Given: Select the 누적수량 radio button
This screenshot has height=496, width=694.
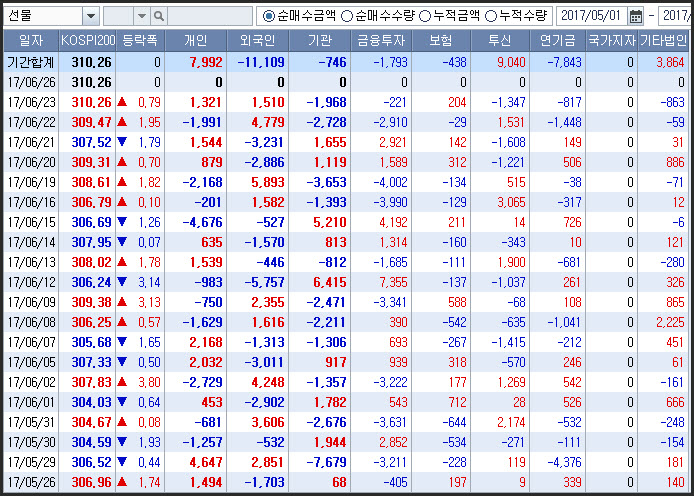Looking at the screenshot, I should coord(490,16).
